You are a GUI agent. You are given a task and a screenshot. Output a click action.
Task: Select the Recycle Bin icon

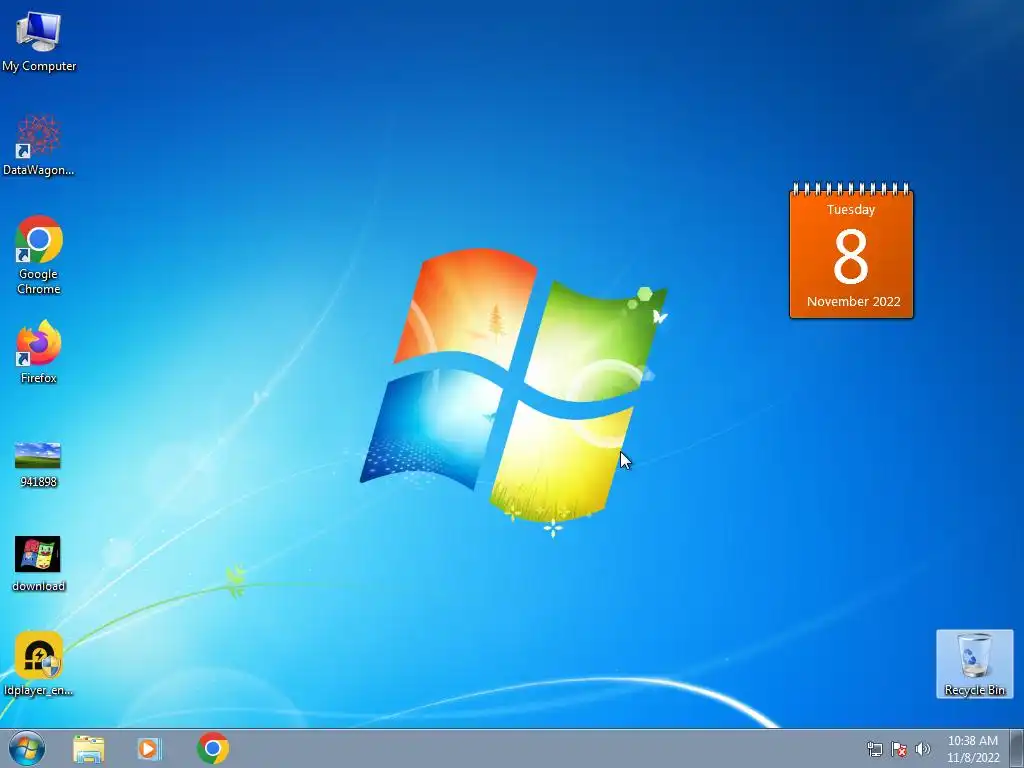(x=974, y=664)
